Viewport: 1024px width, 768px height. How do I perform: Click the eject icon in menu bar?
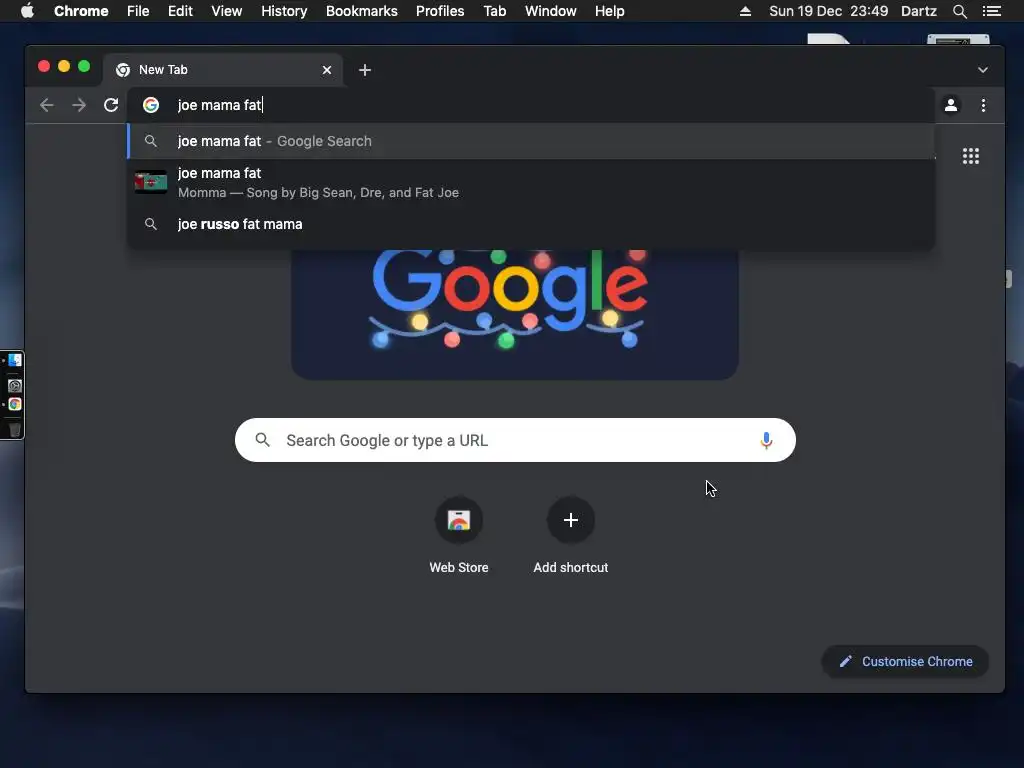coord(745,11)
